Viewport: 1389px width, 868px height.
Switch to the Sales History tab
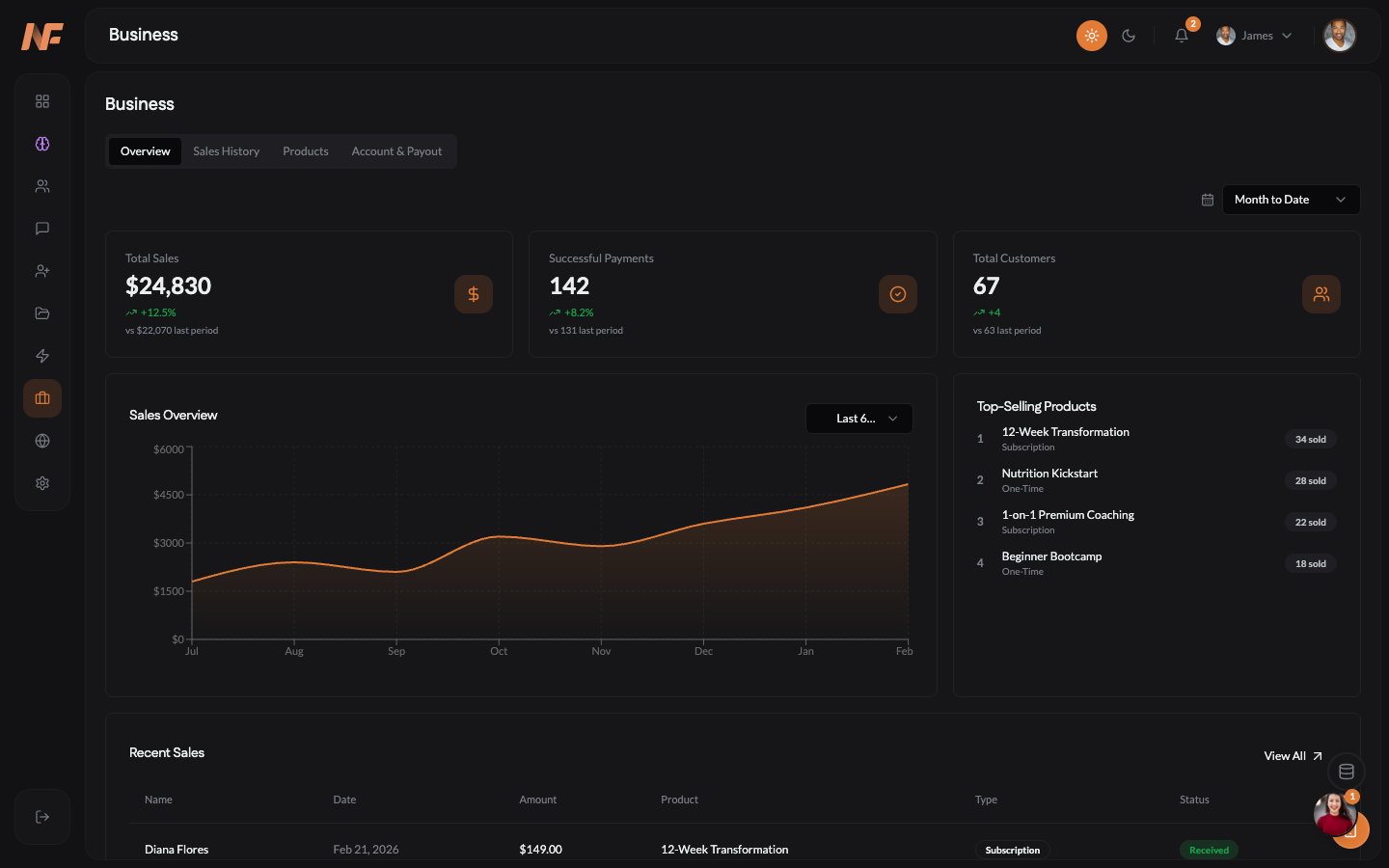[x=226, y=151]
